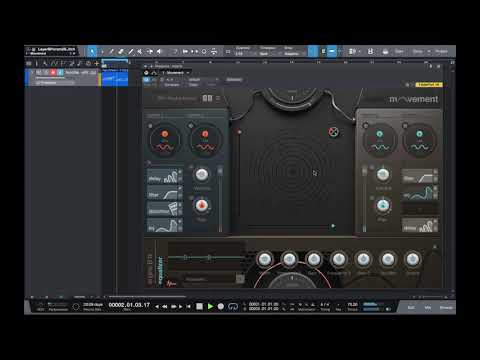Switch to the Song page

click(x=418, y=51)
